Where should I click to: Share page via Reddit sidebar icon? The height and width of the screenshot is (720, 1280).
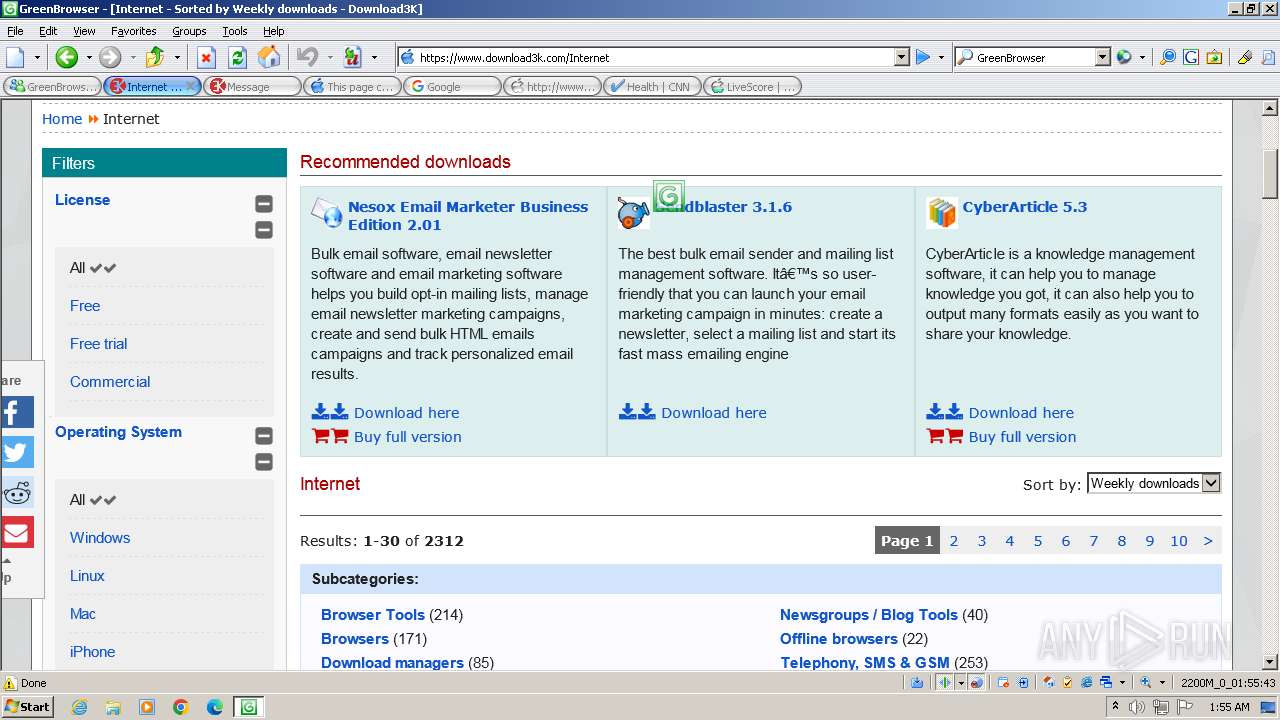[17, 492]
